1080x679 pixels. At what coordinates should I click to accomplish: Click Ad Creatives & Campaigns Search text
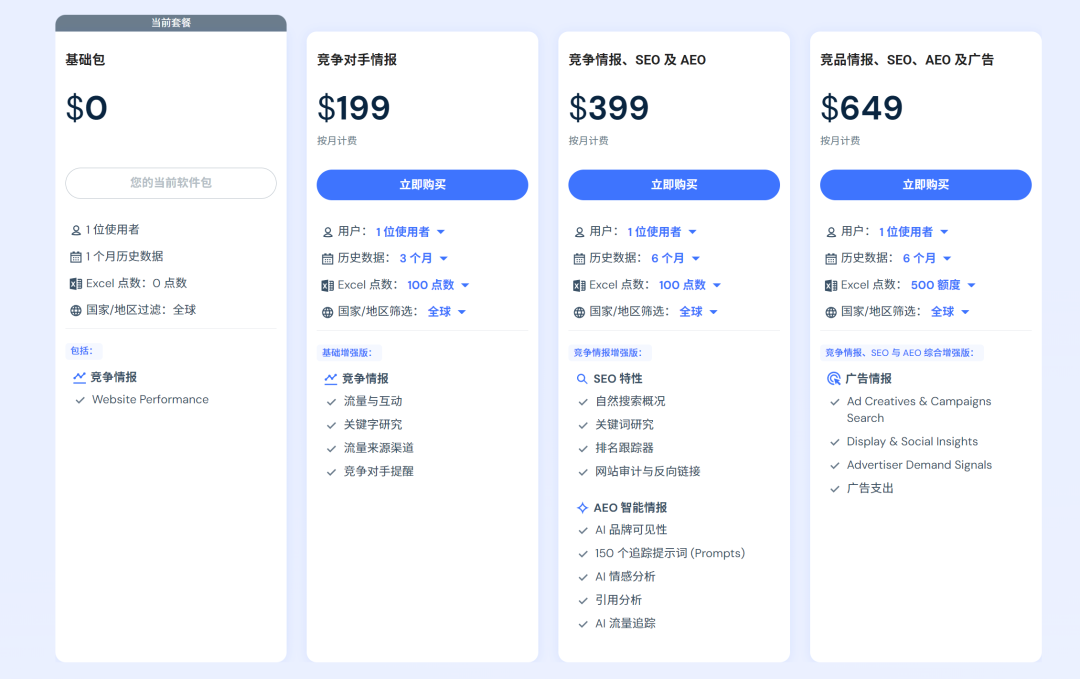pos(919,410)
